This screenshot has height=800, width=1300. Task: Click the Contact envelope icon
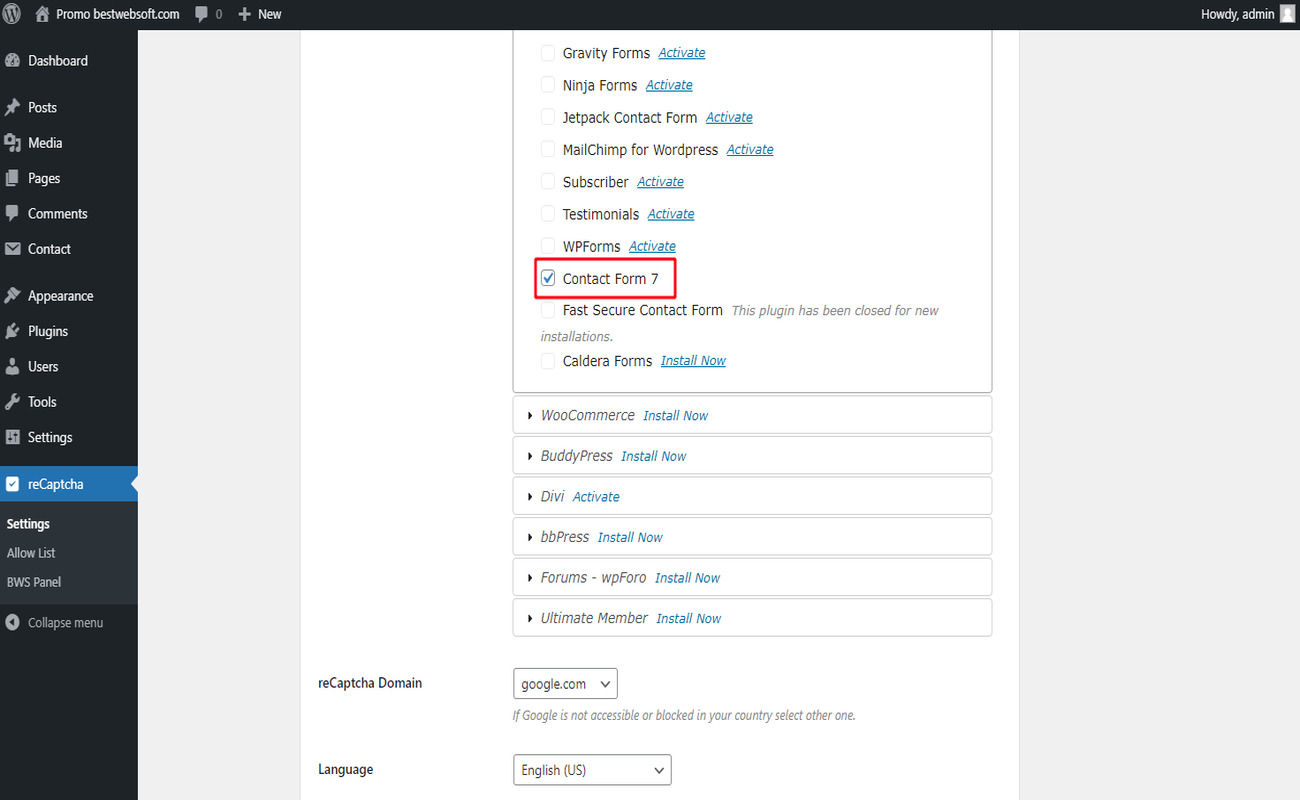(x=13, y=249)
